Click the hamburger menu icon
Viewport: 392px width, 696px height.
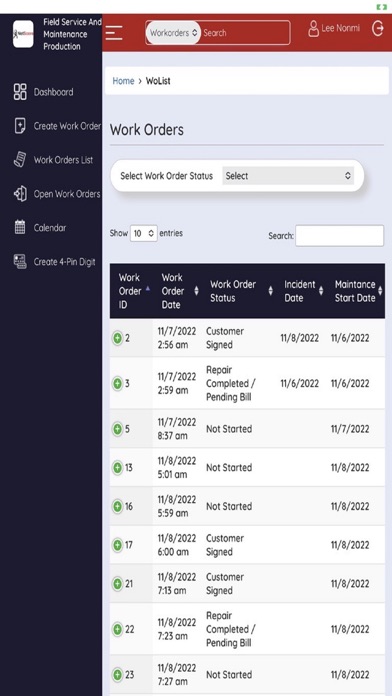coord(114,32)
